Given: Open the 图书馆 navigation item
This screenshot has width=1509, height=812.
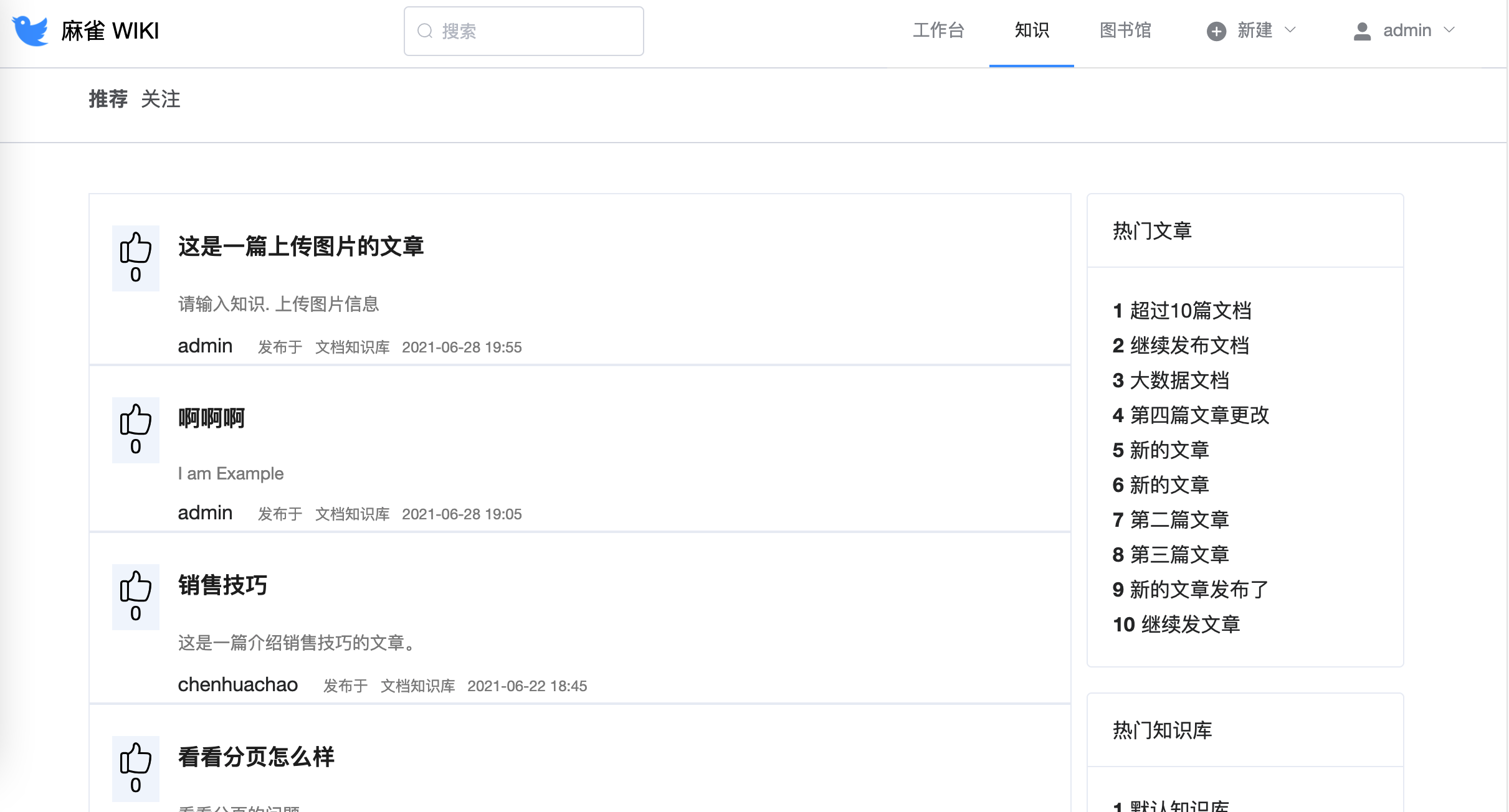Looking at the screenshot, I should [1125, 31].
